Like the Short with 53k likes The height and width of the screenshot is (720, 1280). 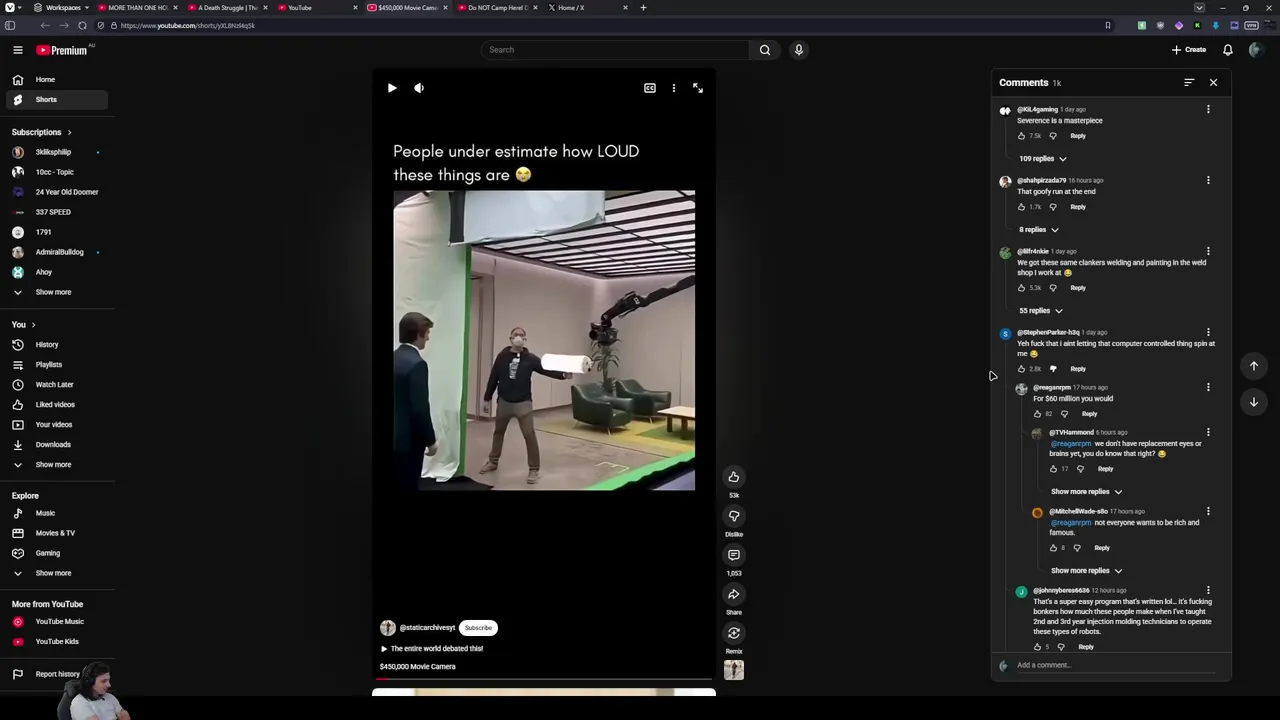point(734,477)
